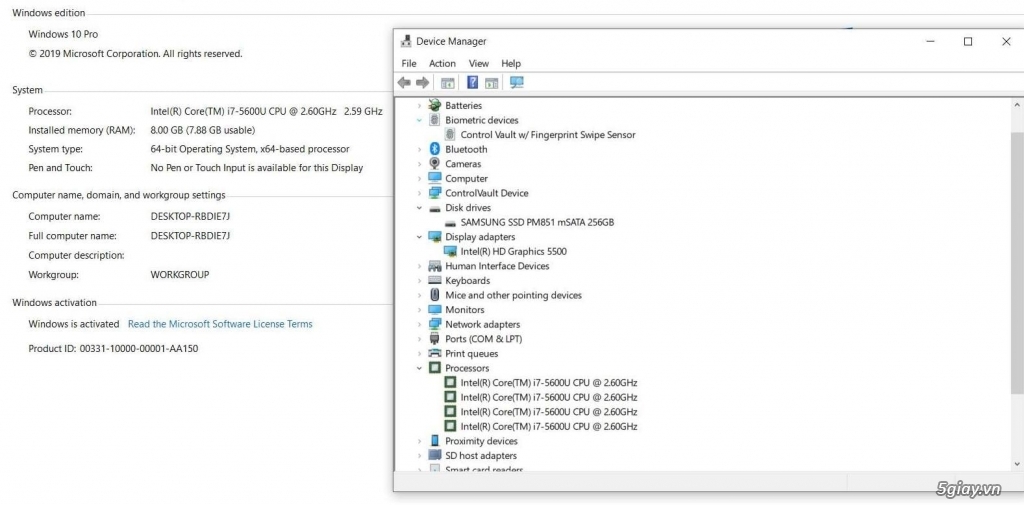Select the last i7-5600U processor entry
This screenshot has height=505, width=1024.
point(549,426)
